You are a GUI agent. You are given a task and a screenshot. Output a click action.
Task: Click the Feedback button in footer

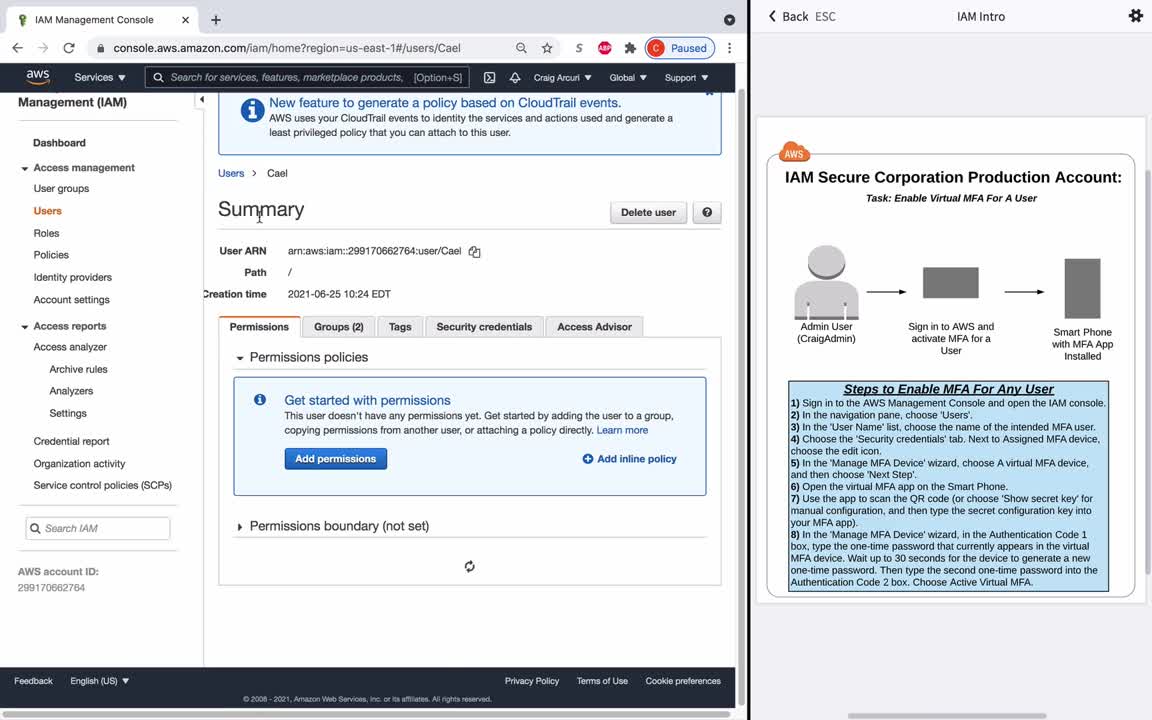[33, 681]
